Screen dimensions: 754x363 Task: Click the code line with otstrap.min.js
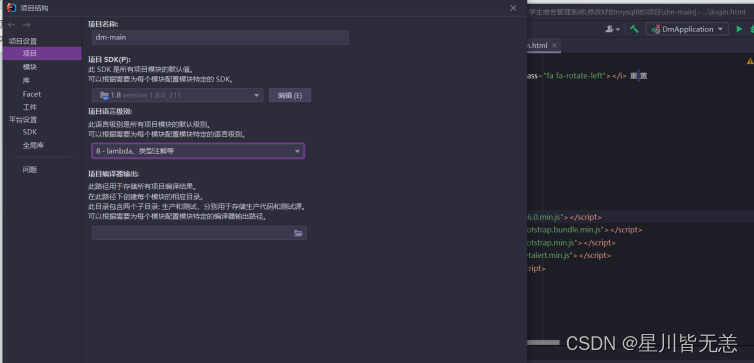click(571, 243)
